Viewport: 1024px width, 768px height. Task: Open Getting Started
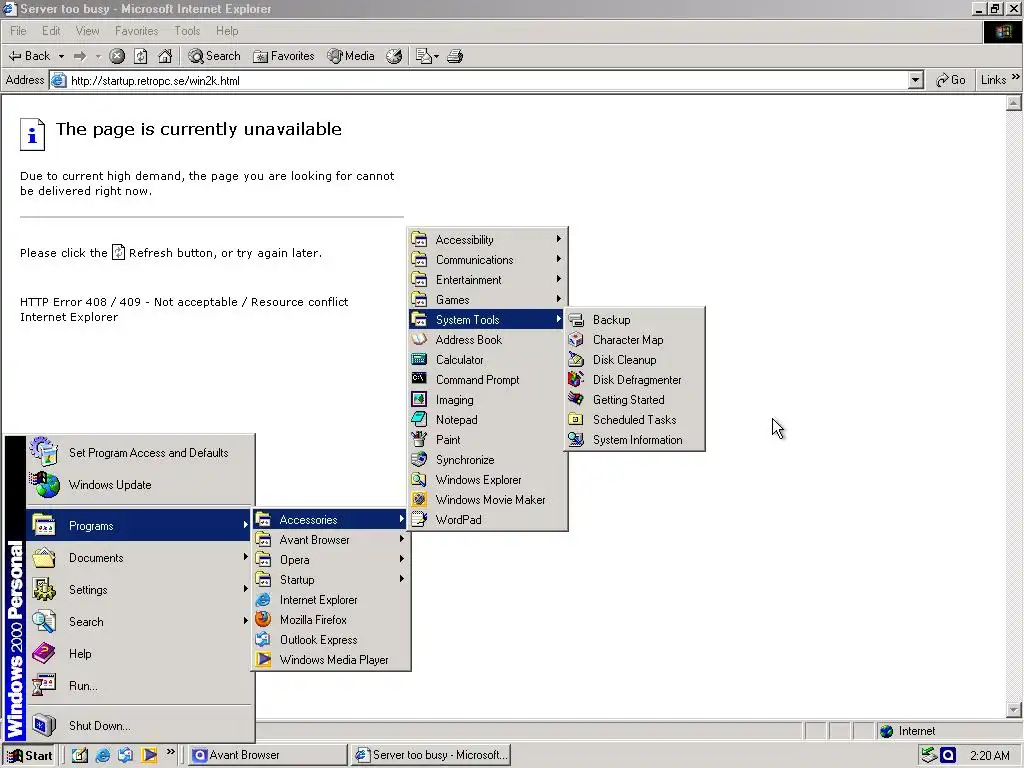[x=635, y=400]
